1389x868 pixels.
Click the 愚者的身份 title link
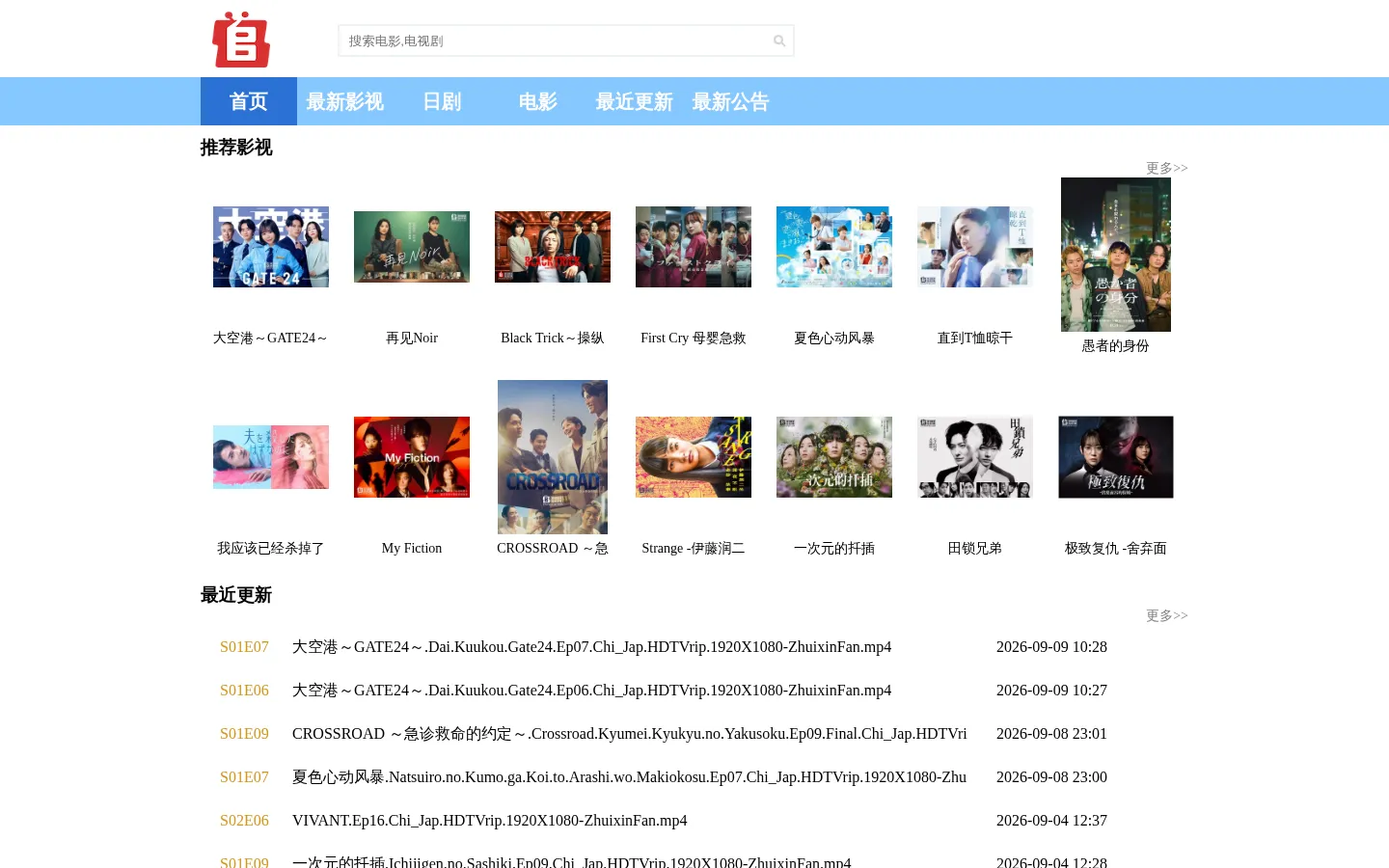pyautogui.click(x=1116, y=345)
